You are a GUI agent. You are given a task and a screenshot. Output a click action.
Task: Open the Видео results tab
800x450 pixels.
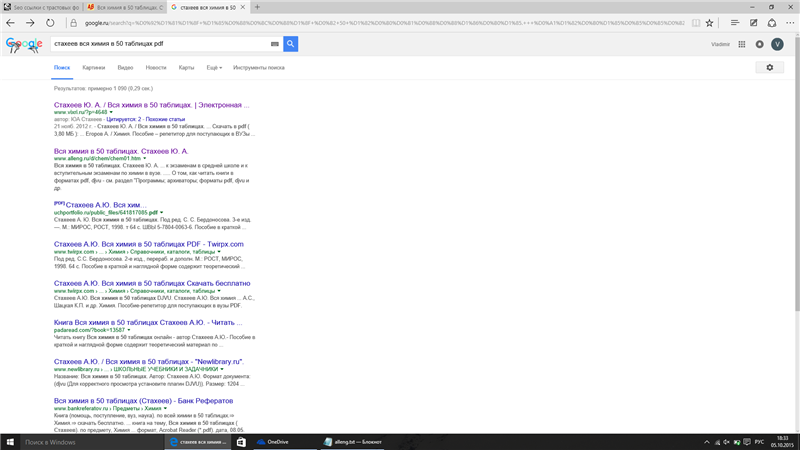coord(125,67)
